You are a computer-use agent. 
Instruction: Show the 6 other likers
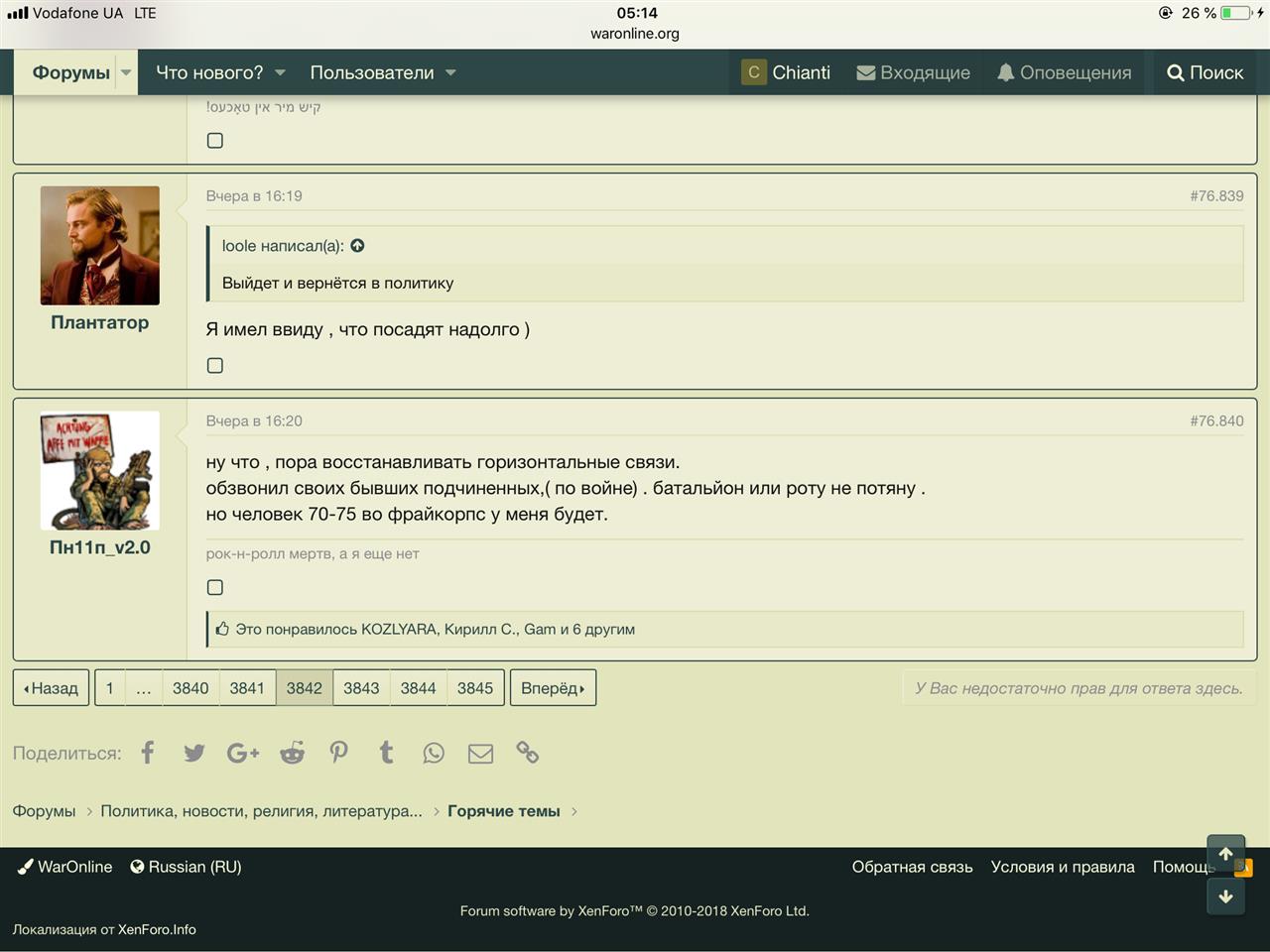click(603, 629)
